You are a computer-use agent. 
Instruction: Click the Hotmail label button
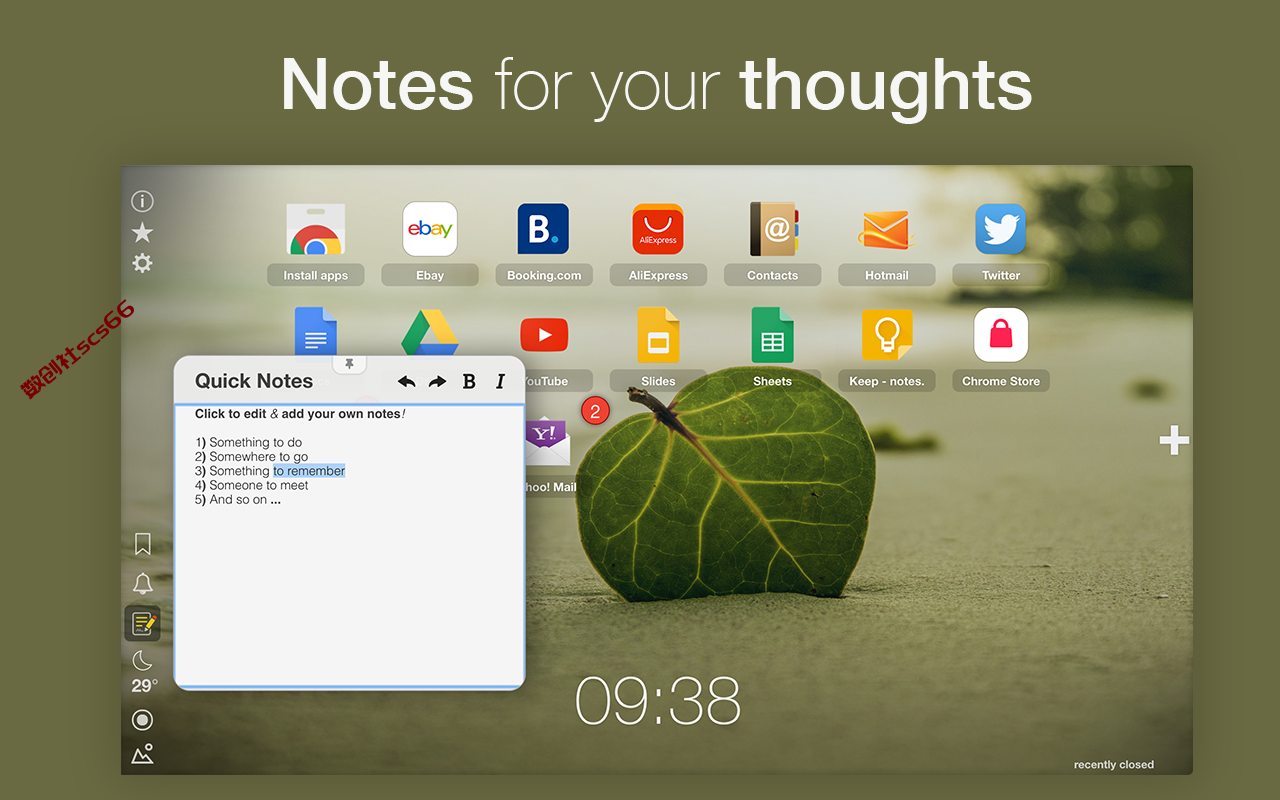tap(887, 275)
